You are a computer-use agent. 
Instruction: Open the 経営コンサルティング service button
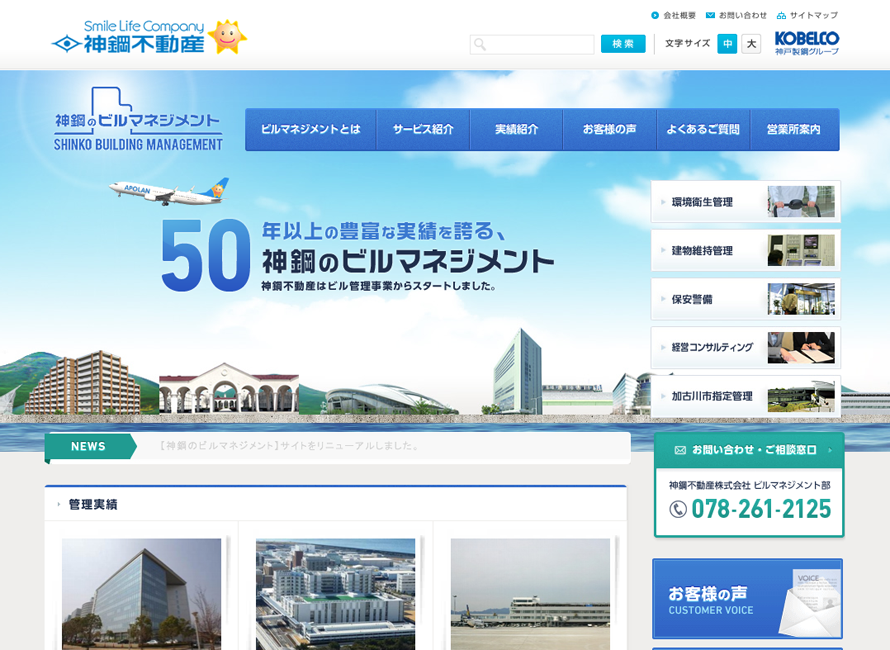[x=745, y=347]
